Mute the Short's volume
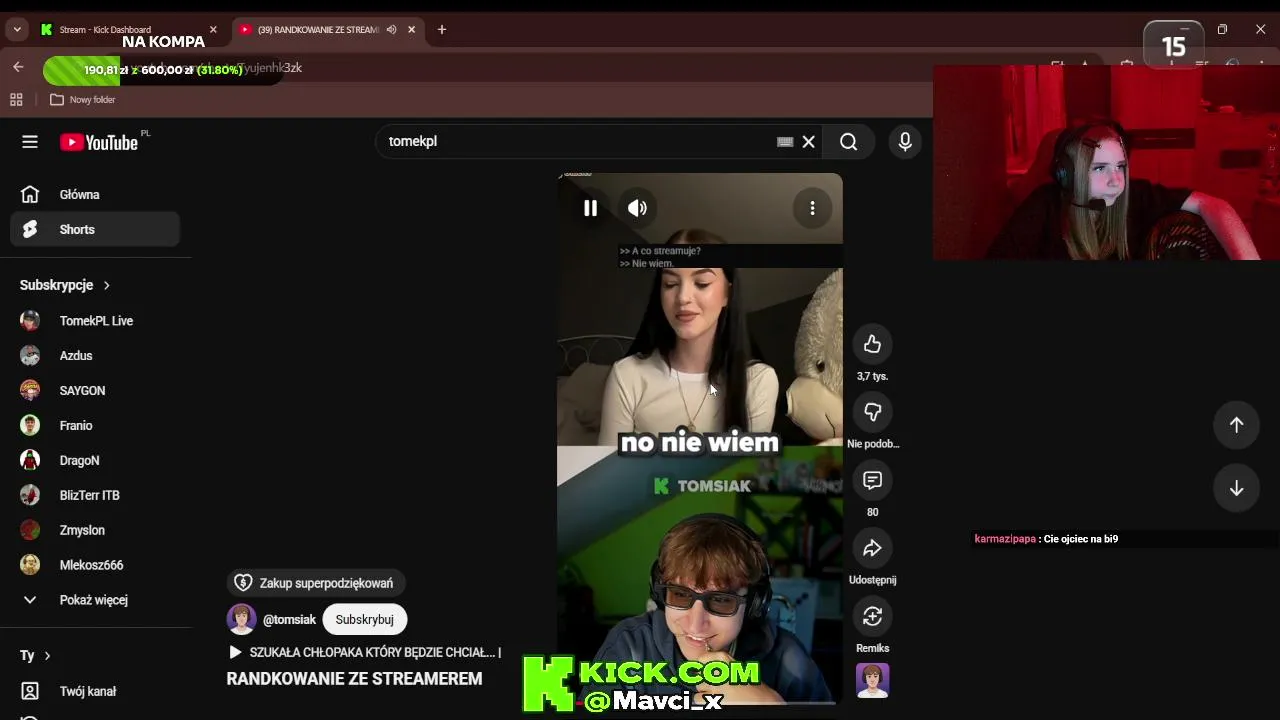Image resolution: width=1280 pixels, height=720 pixels. click(x=638, y=208)
